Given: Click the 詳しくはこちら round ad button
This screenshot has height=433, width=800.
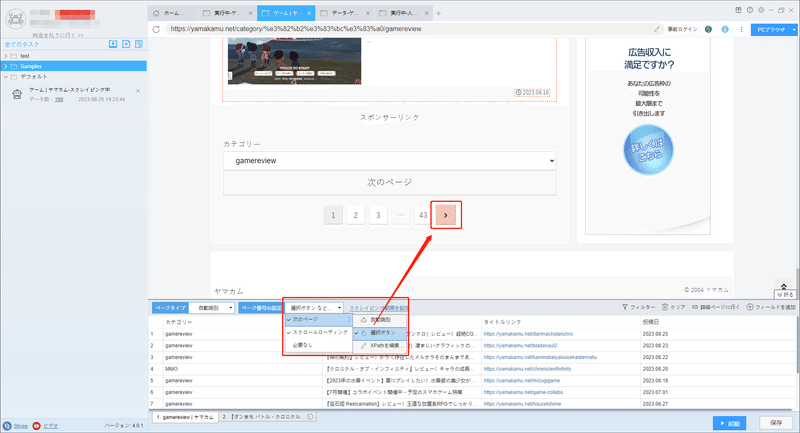Looking at the screenshot, I should [x=648, y=150].
